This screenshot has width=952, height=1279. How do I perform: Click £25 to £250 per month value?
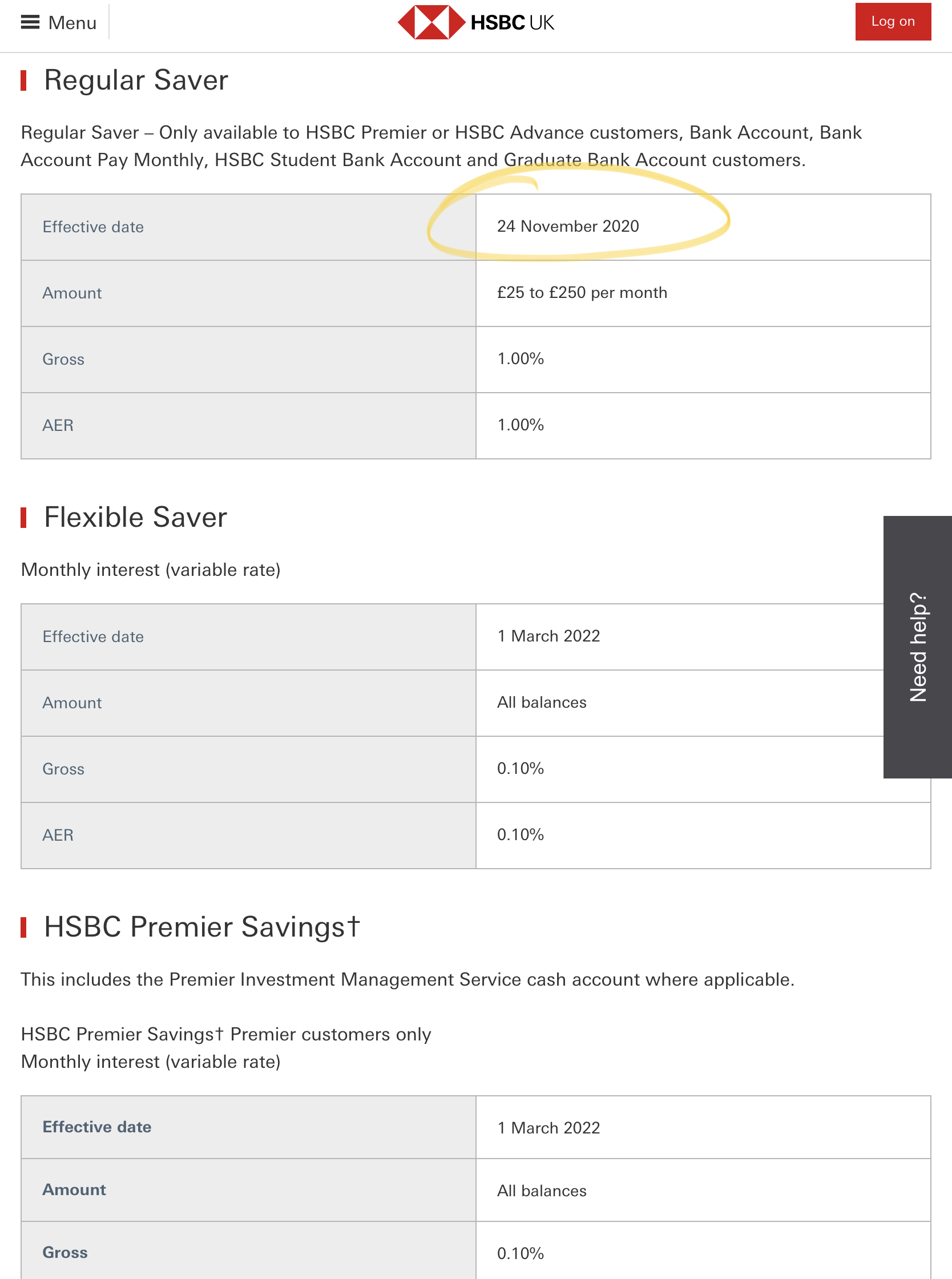[582, 293]
